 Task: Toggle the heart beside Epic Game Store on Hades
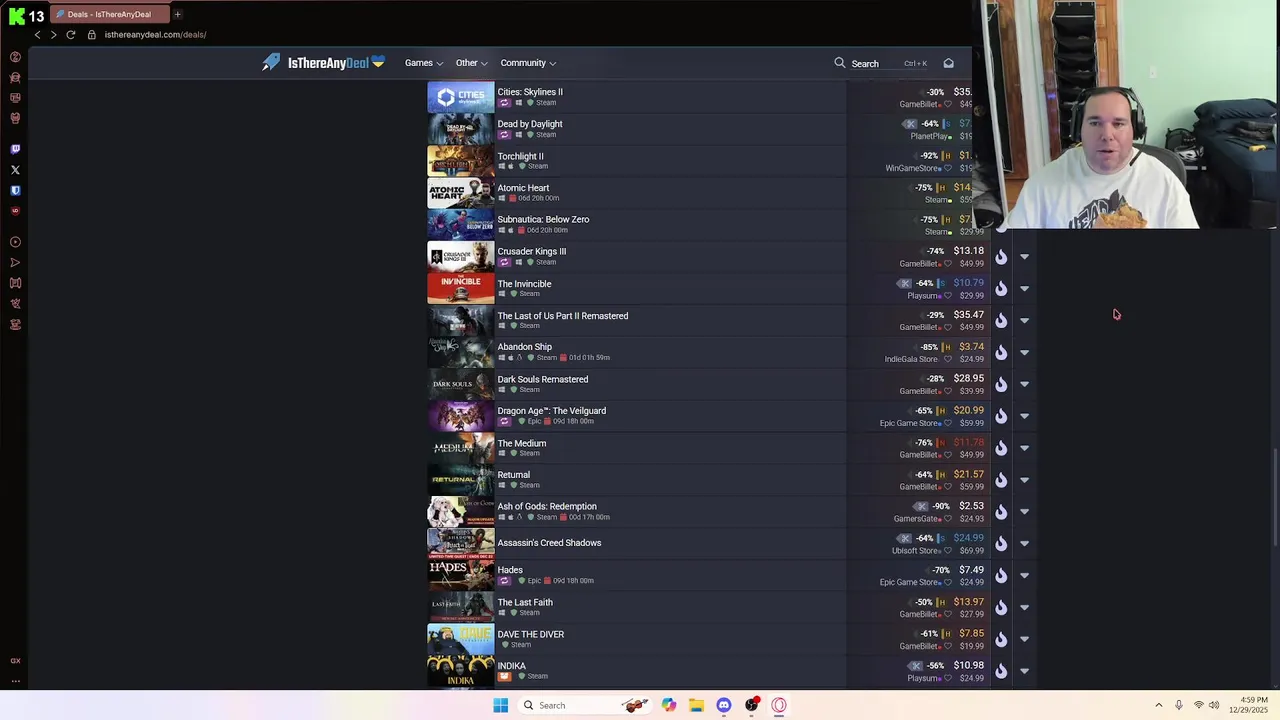pos(948,582)
